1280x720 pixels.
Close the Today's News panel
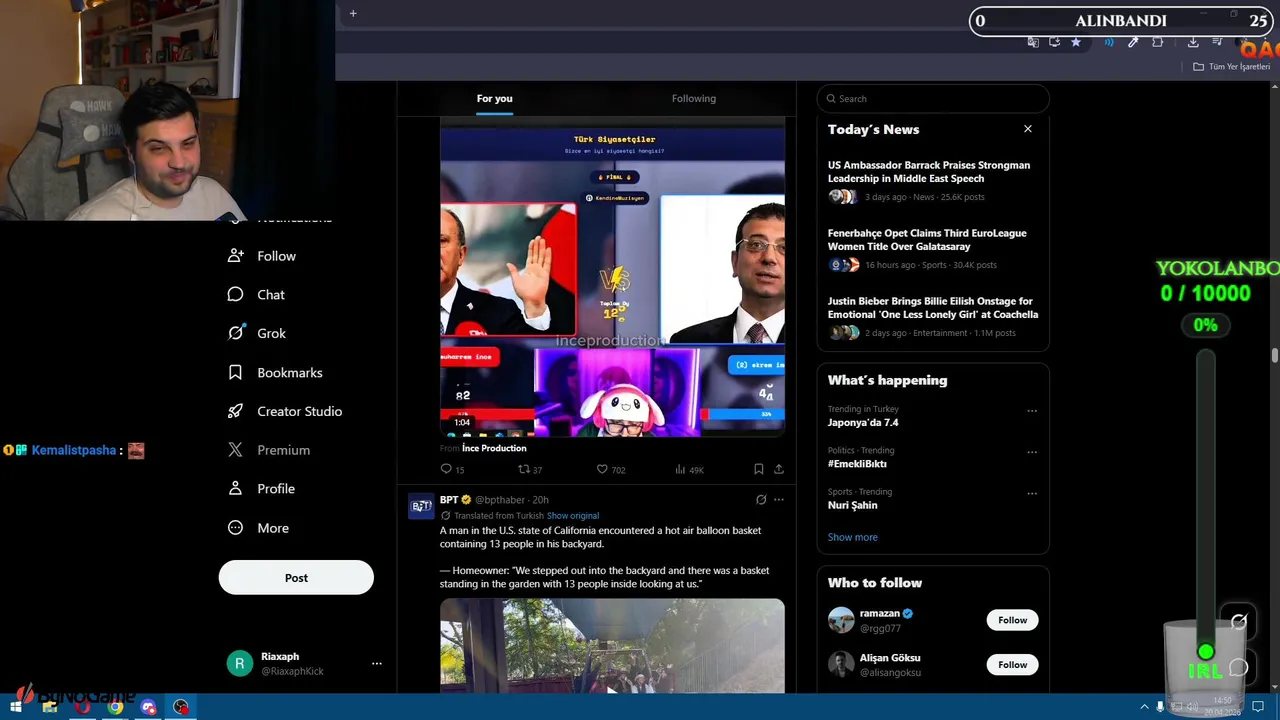click(1027, 129)
